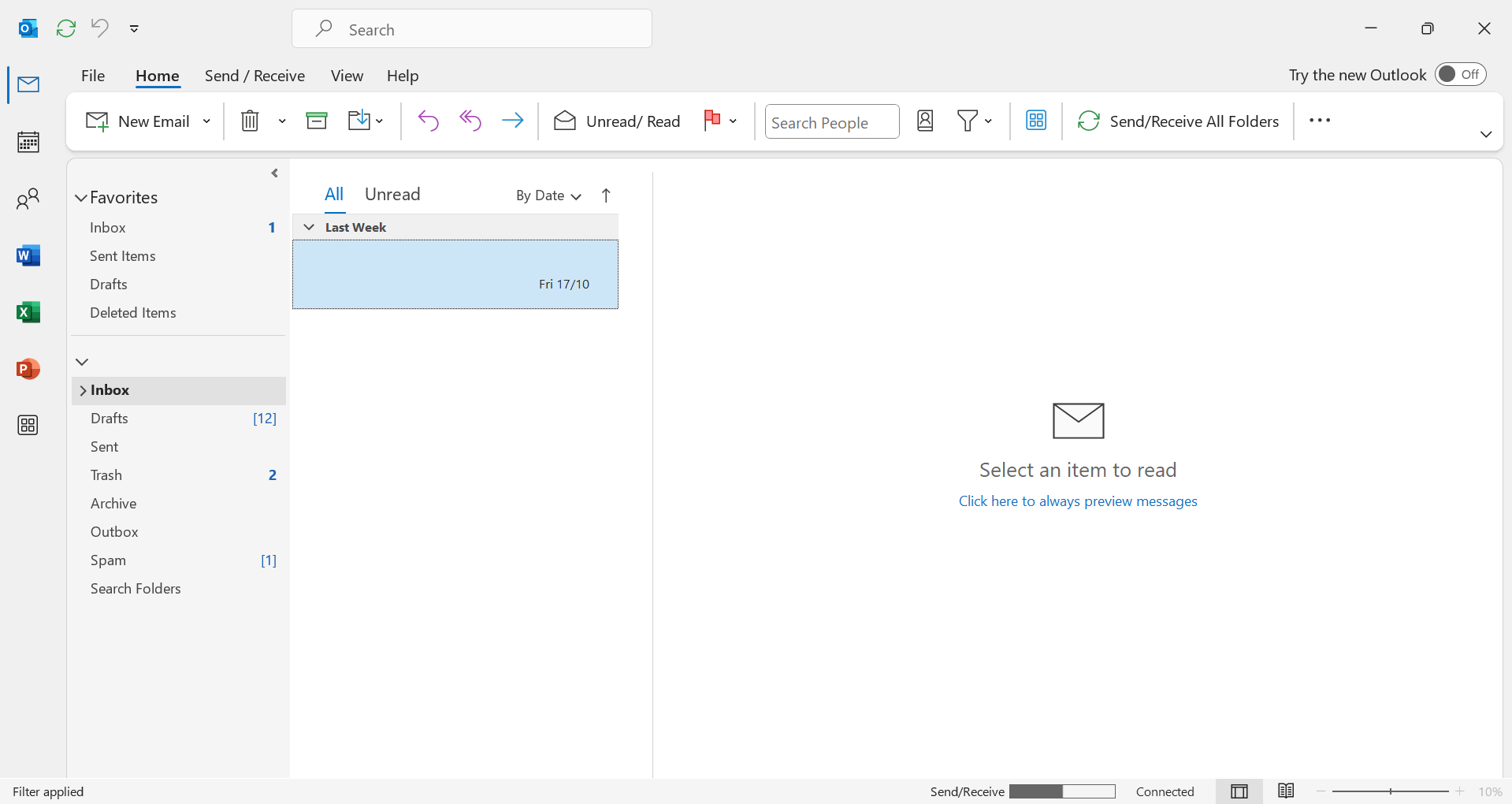This screenshot has width=1512, height=804.
Task: Click the Archive icon in ribbon
Action: (x=317, y=121)
